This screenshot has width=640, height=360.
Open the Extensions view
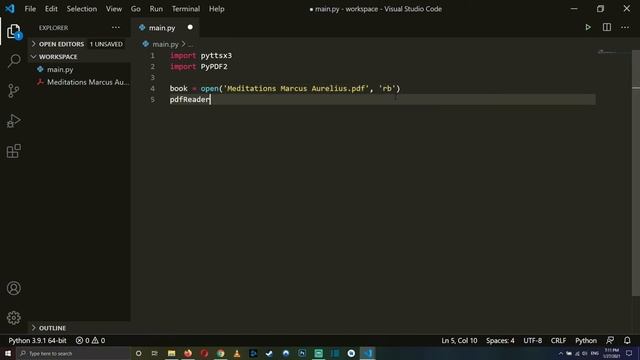(x=13, y=151)
